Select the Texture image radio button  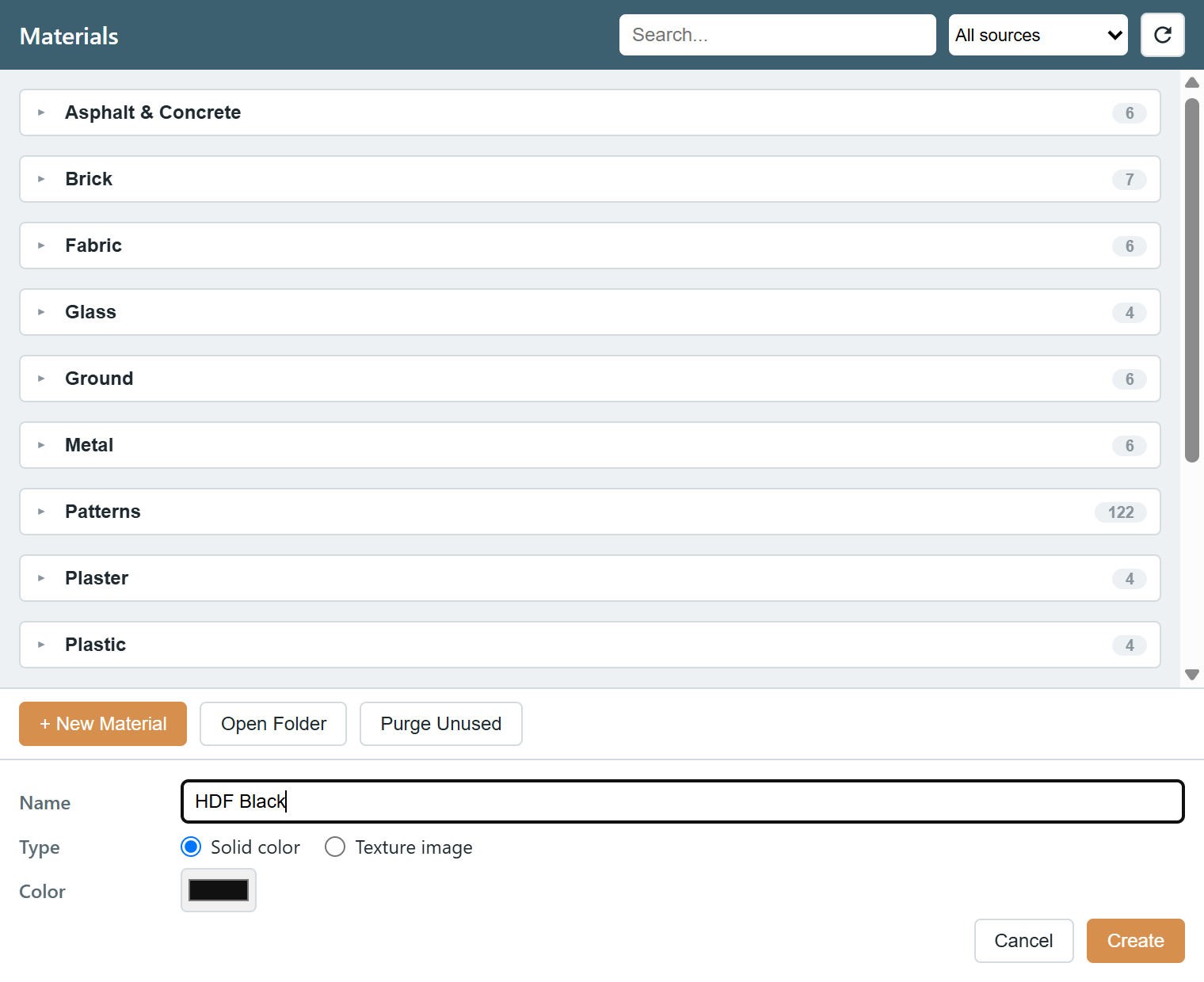335,847
